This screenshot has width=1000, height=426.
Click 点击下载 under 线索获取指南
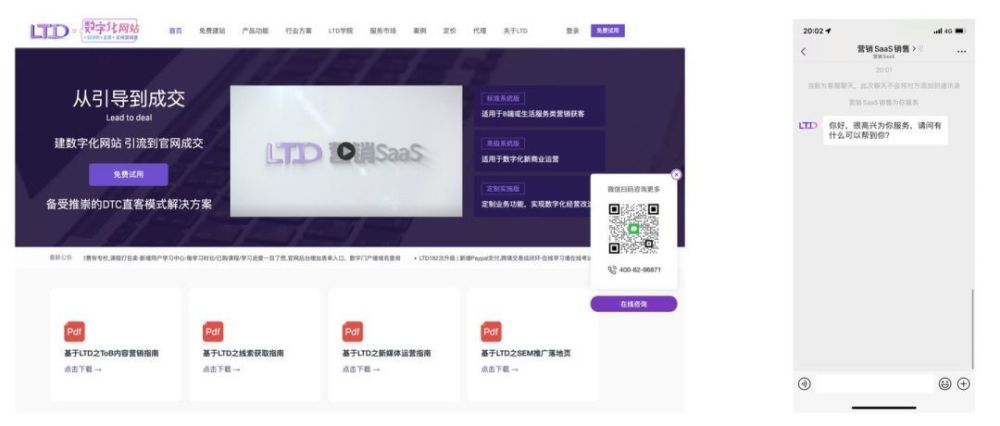(221, 369)
